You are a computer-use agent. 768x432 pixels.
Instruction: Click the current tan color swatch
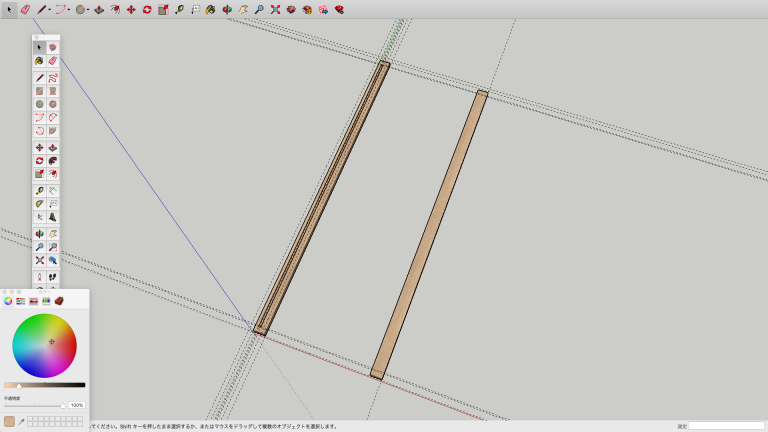(9, 421)
